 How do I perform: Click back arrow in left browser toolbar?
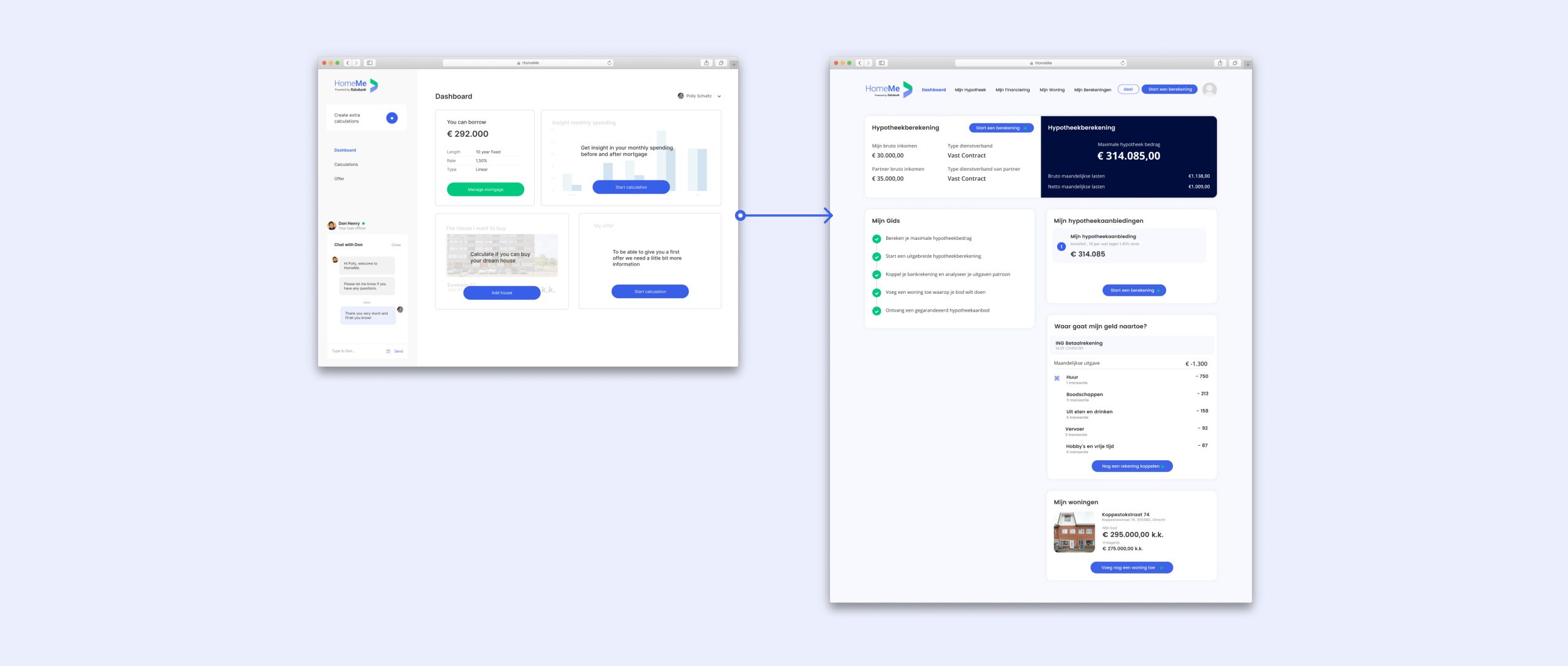pos(347,63)
